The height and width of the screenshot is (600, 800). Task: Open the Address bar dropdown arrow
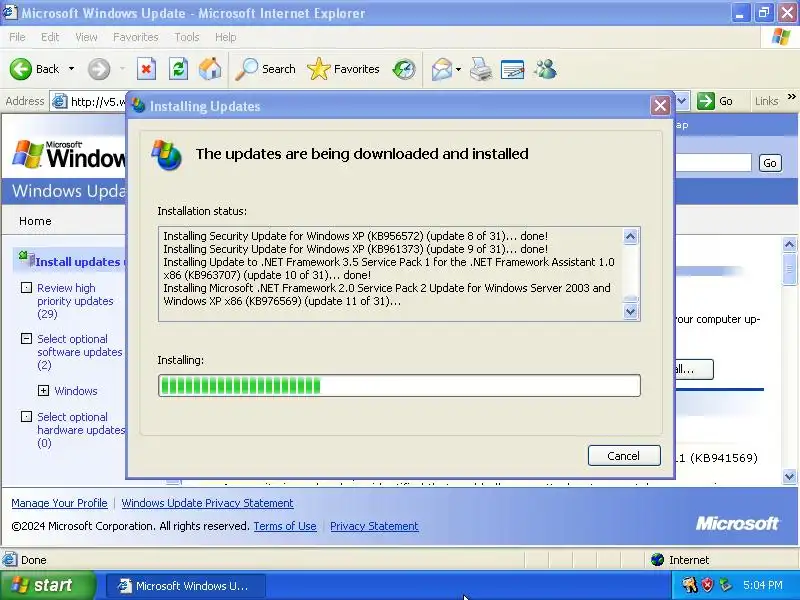coord(682,101)
